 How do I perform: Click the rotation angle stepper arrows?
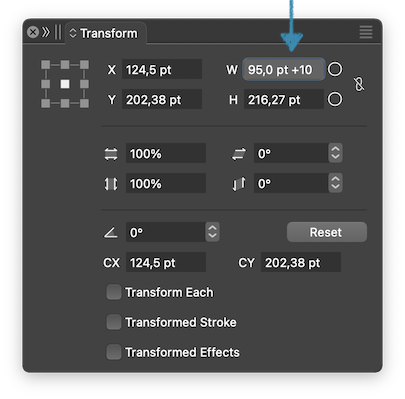pyautogui.click(x=212, y=232)
